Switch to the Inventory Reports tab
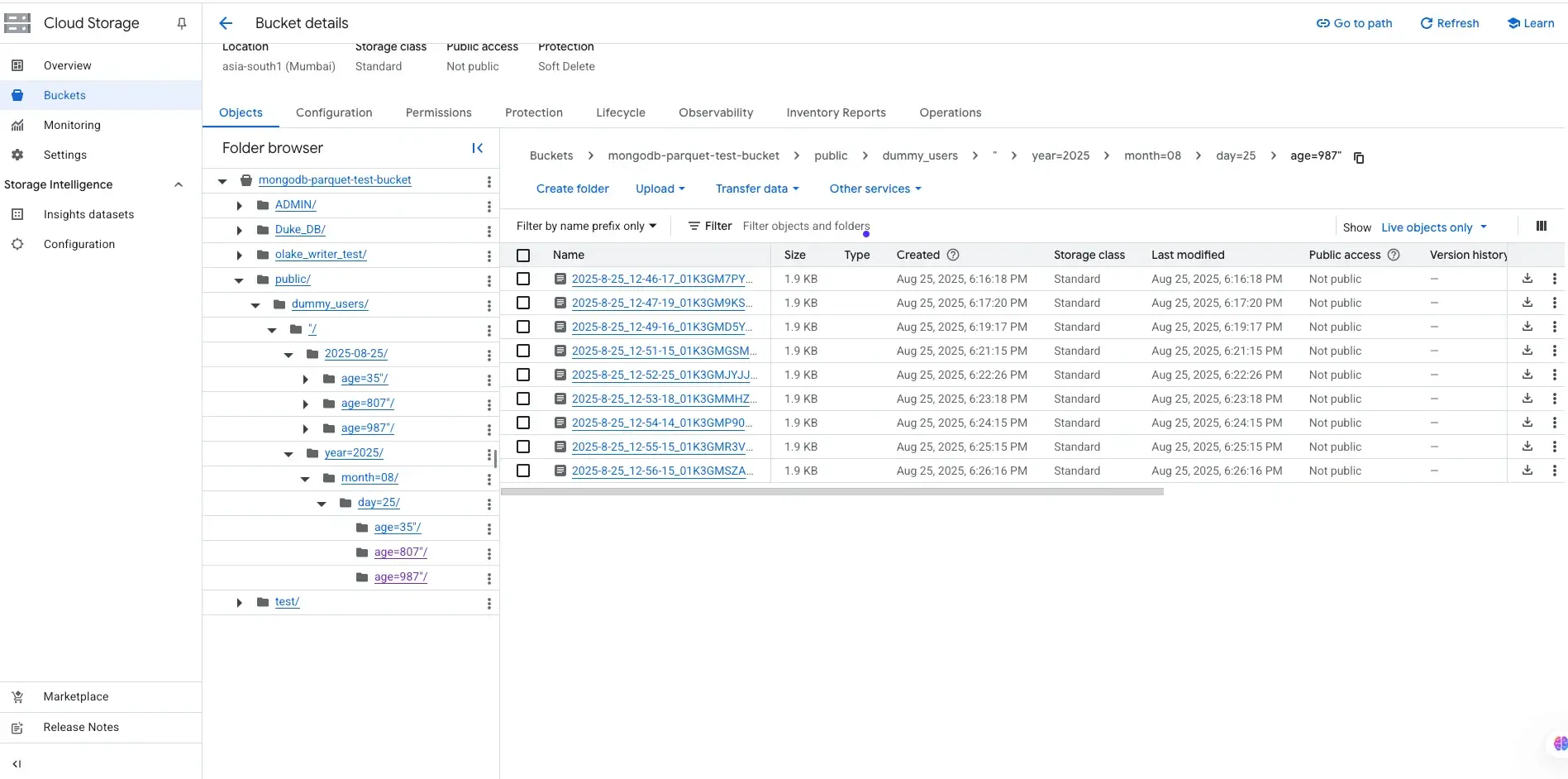This screenshot has width=1568, height=779. 836,112
